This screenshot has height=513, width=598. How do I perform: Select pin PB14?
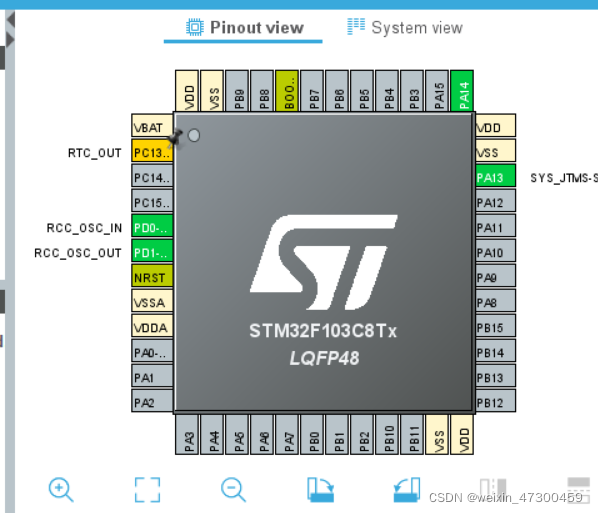pos(495,351)
